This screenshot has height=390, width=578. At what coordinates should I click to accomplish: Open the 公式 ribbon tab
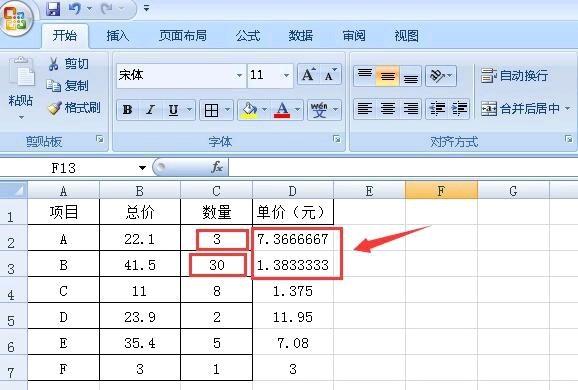248,36
